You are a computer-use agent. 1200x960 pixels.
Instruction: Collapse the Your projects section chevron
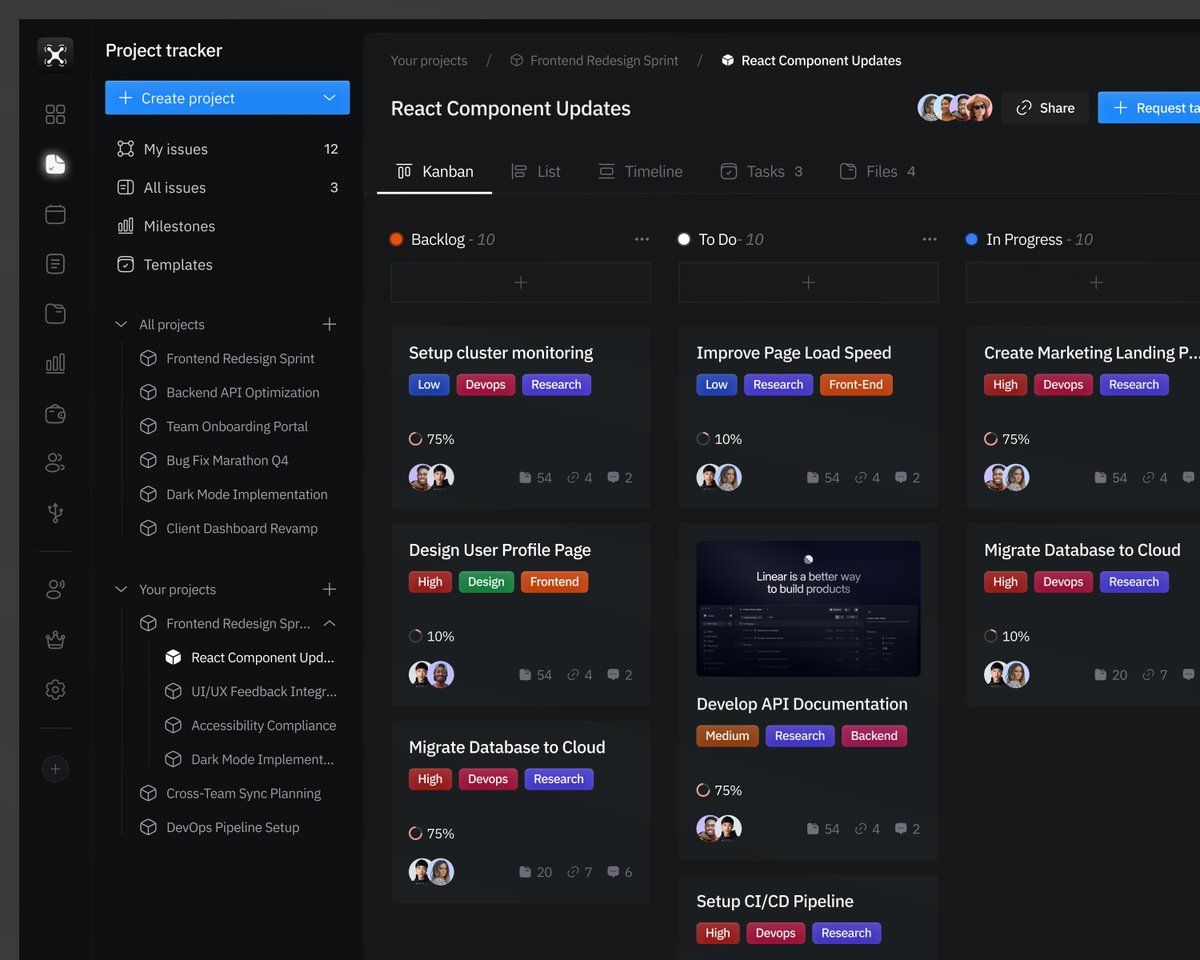[121, 589]
